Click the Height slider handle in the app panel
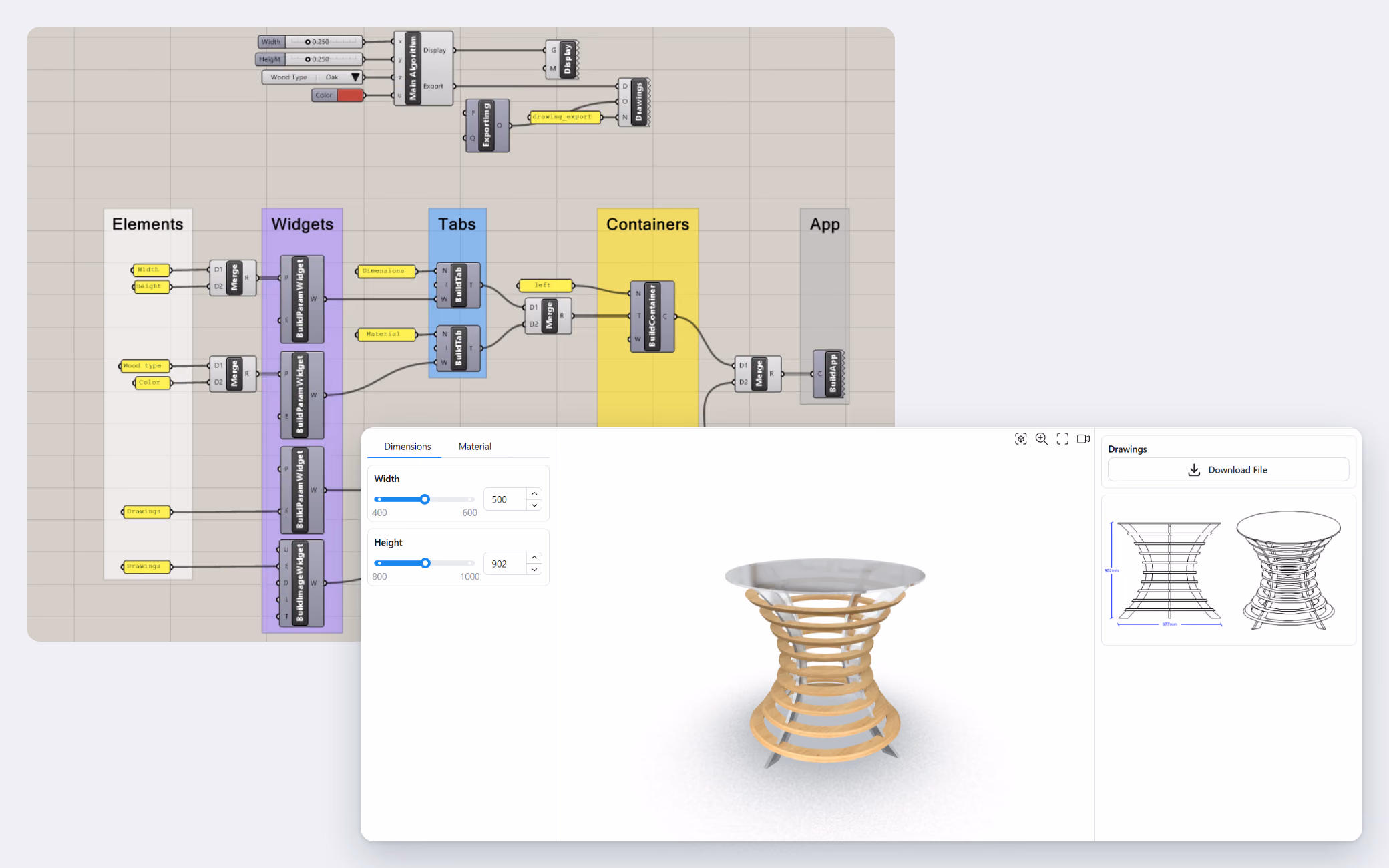Image resolution: width=1389 pixels, height=868 pixels. [425, 563]
